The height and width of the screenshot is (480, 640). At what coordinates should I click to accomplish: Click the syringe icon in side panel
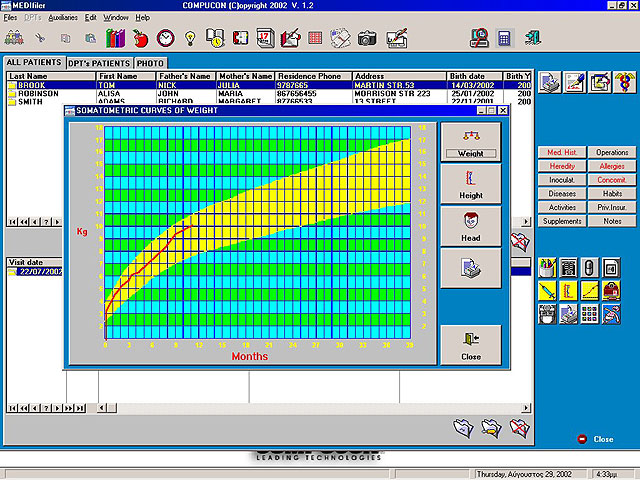point(547,291)
